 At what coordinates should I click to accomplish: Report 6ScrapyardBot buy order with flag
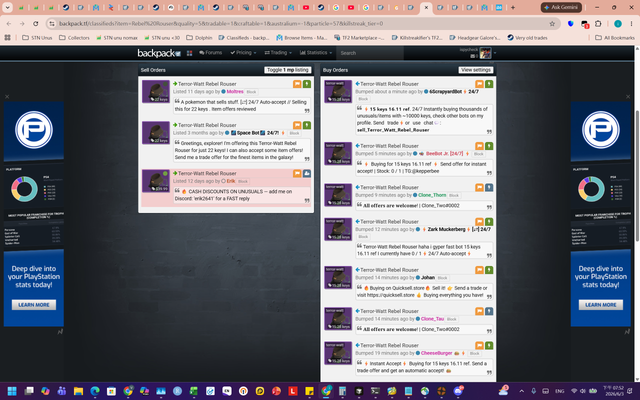[479, 84]
